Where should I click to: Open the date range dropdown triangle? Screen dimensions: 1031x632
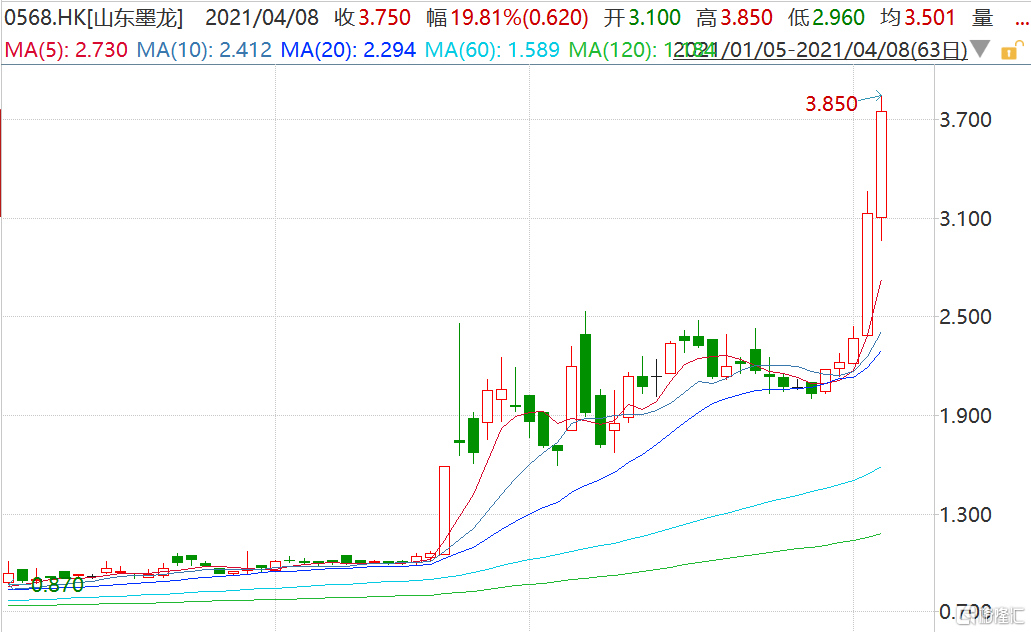[981, 49]
